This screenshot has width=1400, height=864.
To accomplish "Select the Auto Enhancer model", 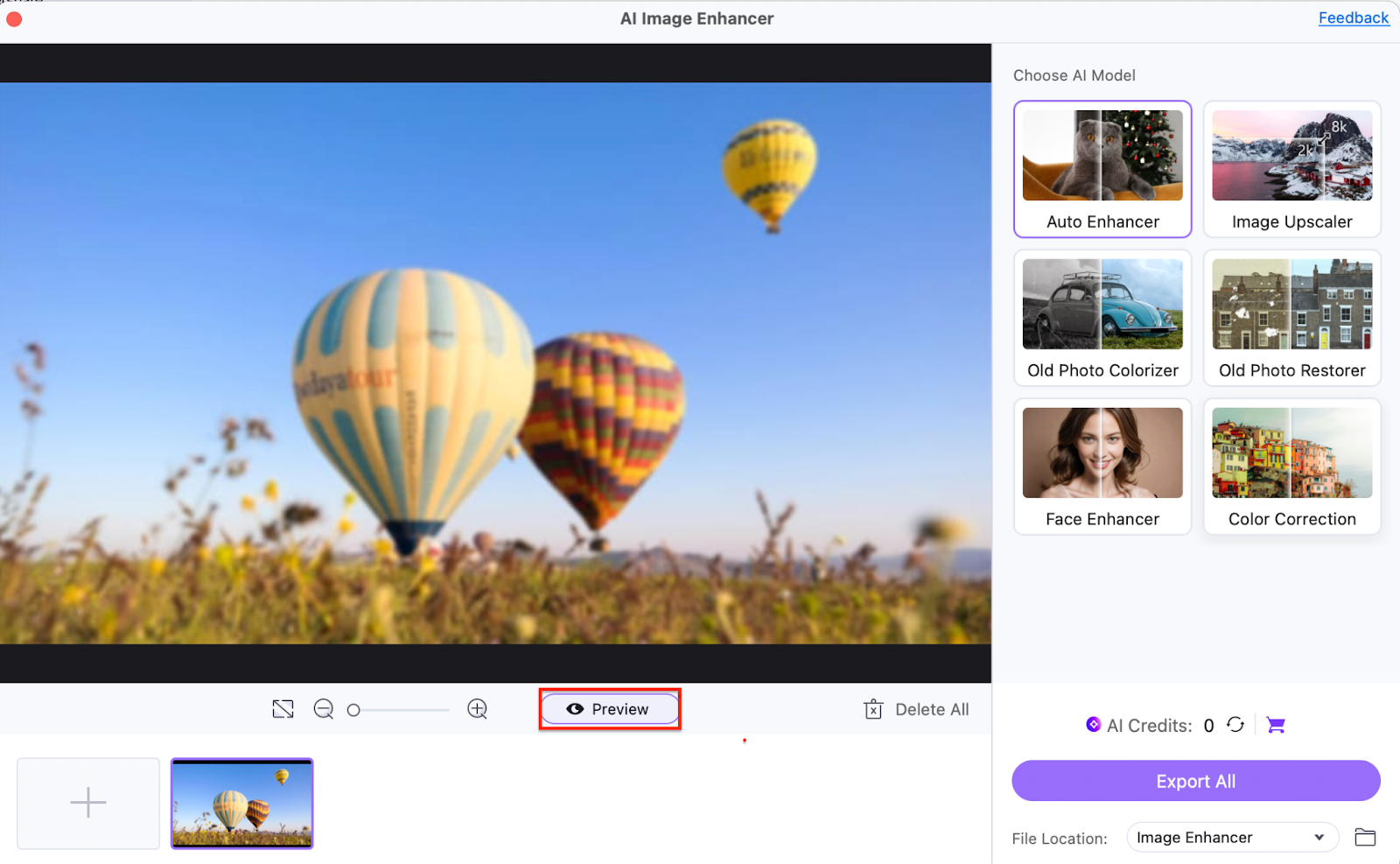I will 1102,169.
